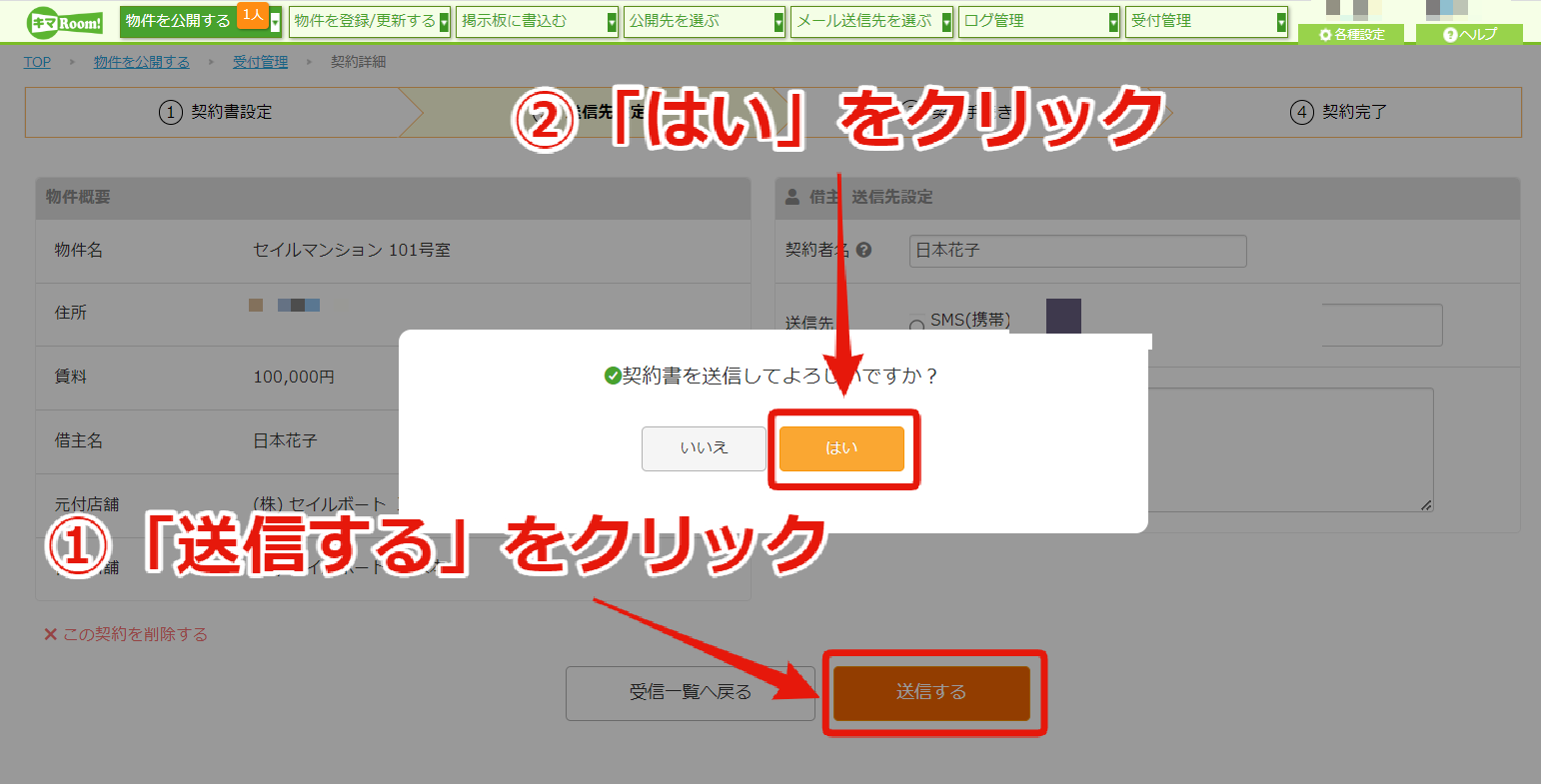Follow 受付管理 breadcrumb link

coord(260,62)
